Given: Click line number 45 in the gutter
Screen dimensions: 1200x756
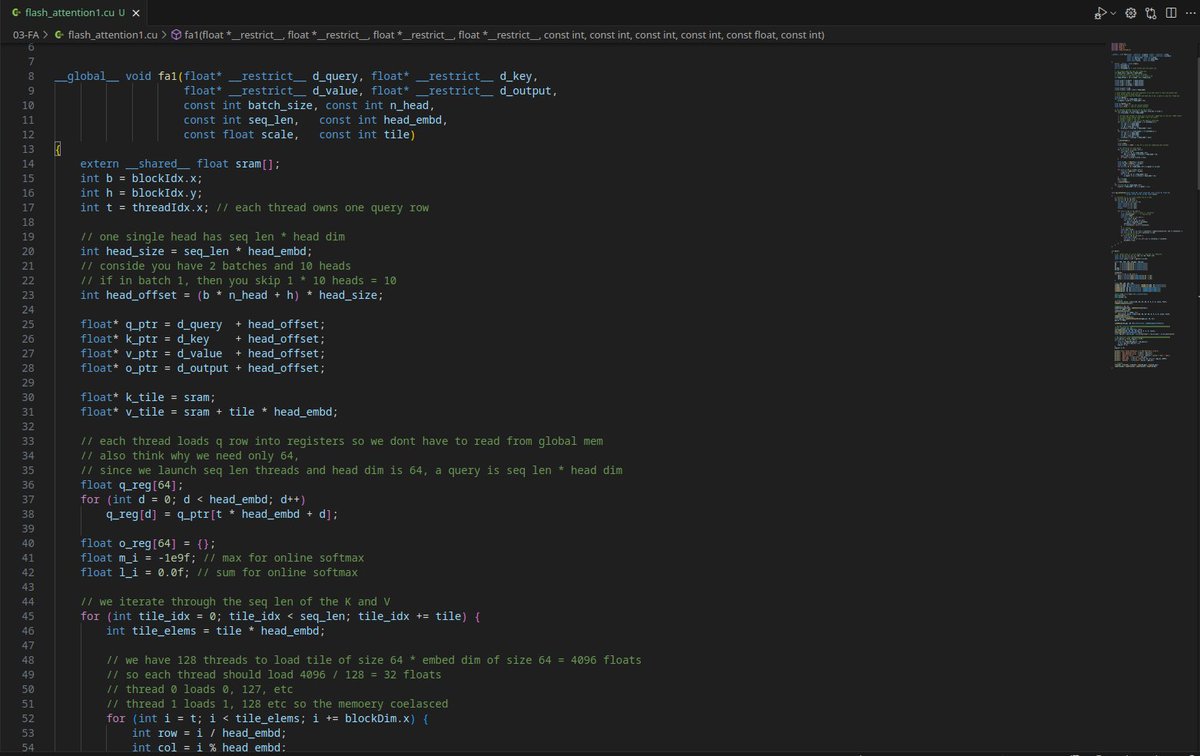Looking at the screenshot, I should 28,616.
